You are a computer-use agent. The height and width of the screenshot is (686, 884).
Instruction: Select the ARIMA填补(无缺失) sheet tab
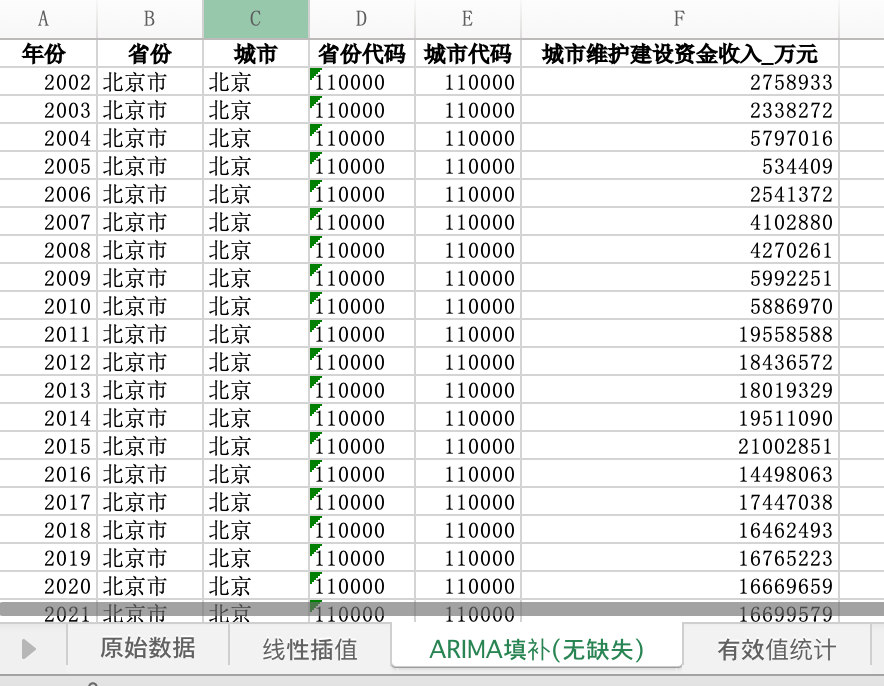tap(536, 648)
